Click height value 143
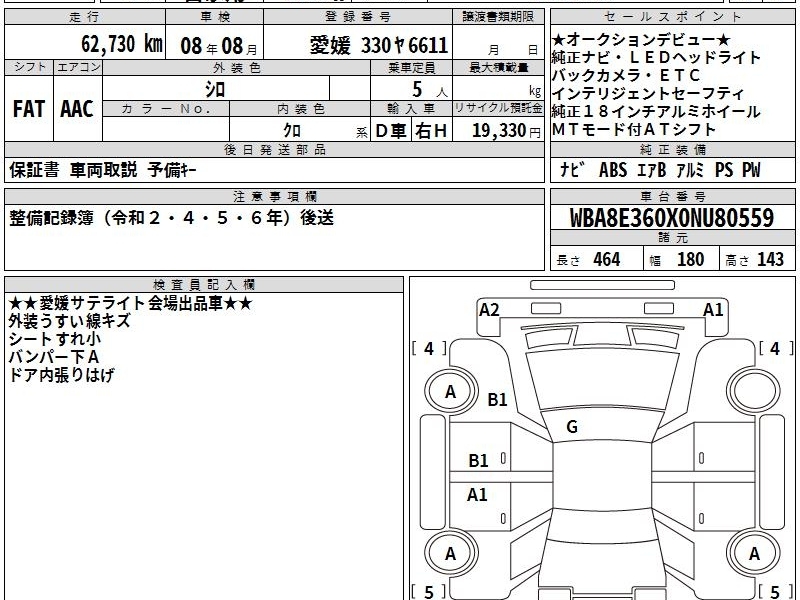 click(770, 260)
